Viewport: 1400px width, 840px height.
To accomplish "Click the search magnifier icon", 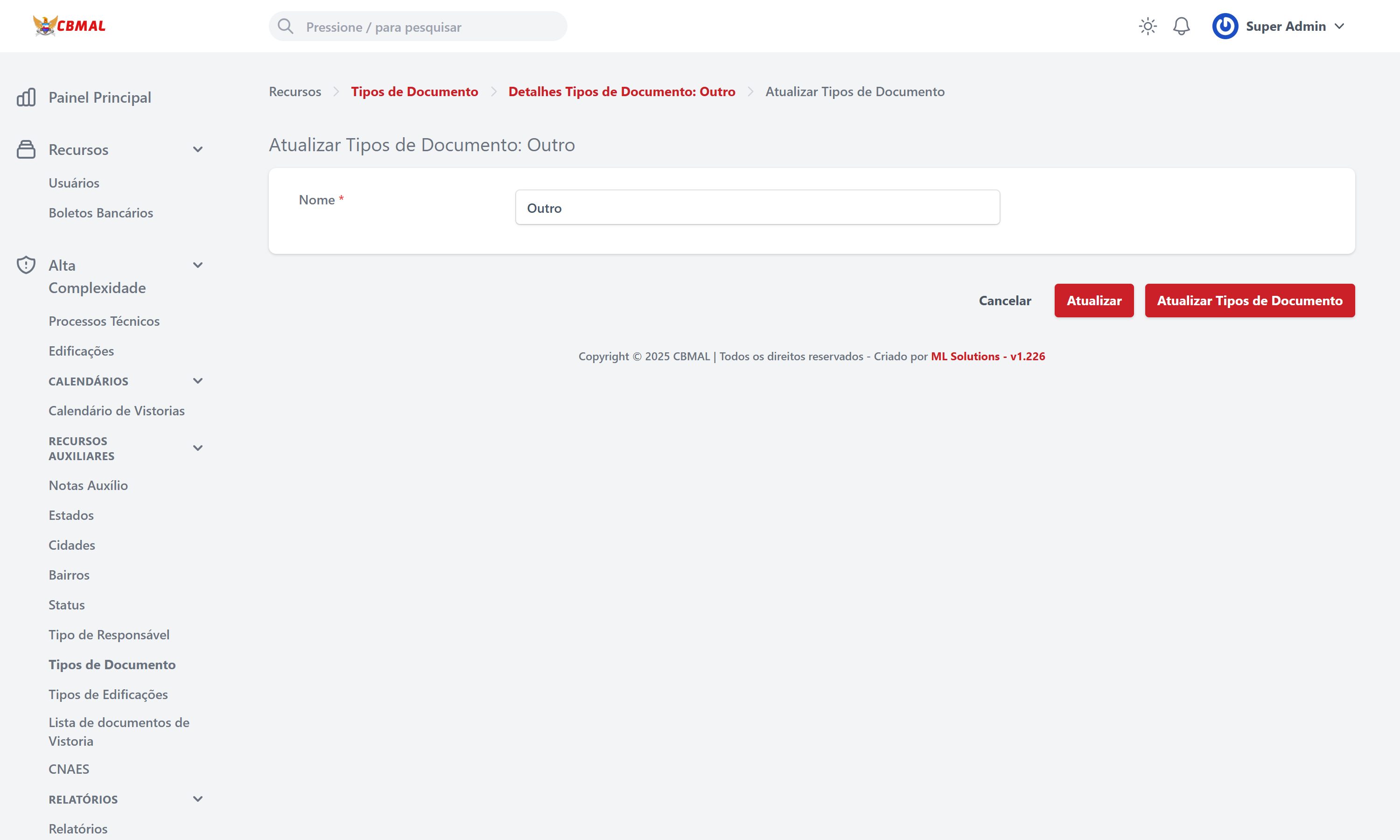I will tap(286, 27).
